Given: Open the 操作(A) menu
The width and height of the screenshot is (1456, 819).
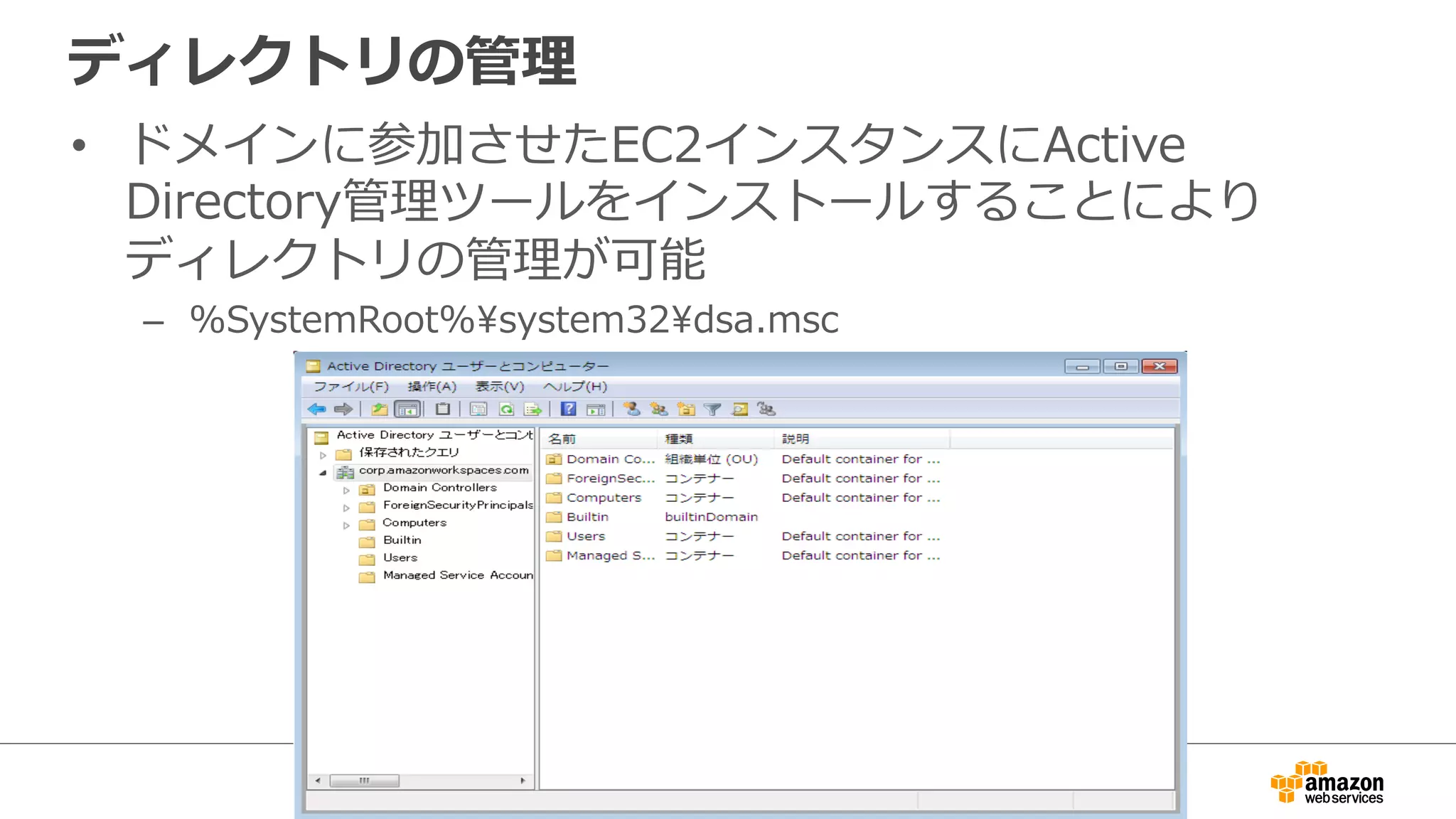Looking at the screenshot, I should (x=432, y=387).
